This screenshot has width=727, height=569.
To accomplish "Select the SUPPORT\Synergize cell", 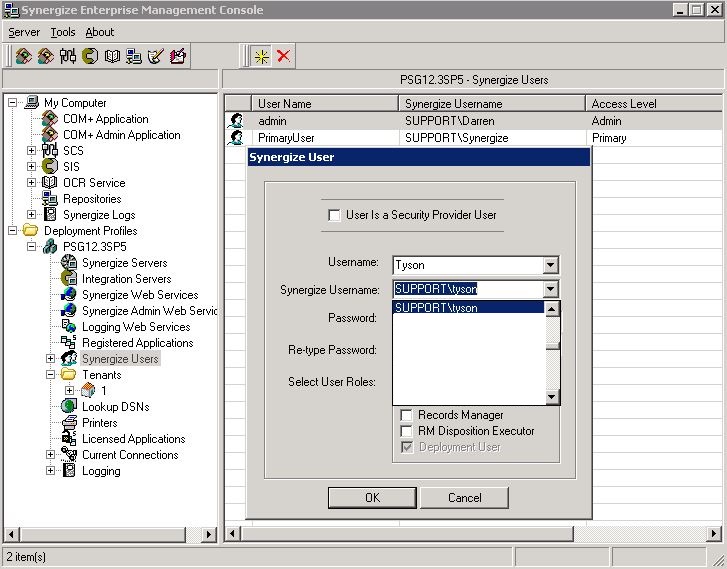I will tap(492, 138).
